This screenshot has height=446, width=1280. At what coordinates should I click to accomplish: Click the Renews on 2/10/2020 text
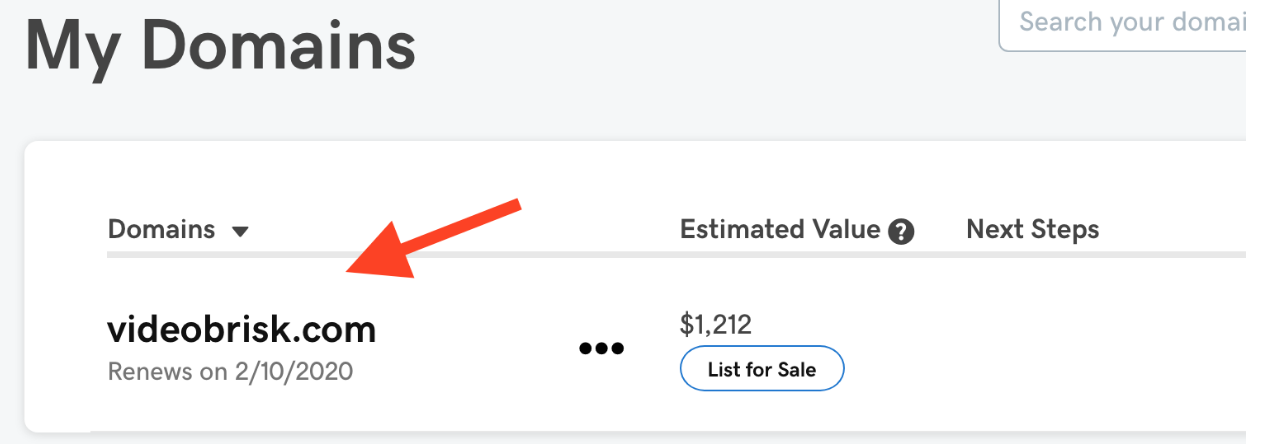(230, 372)
